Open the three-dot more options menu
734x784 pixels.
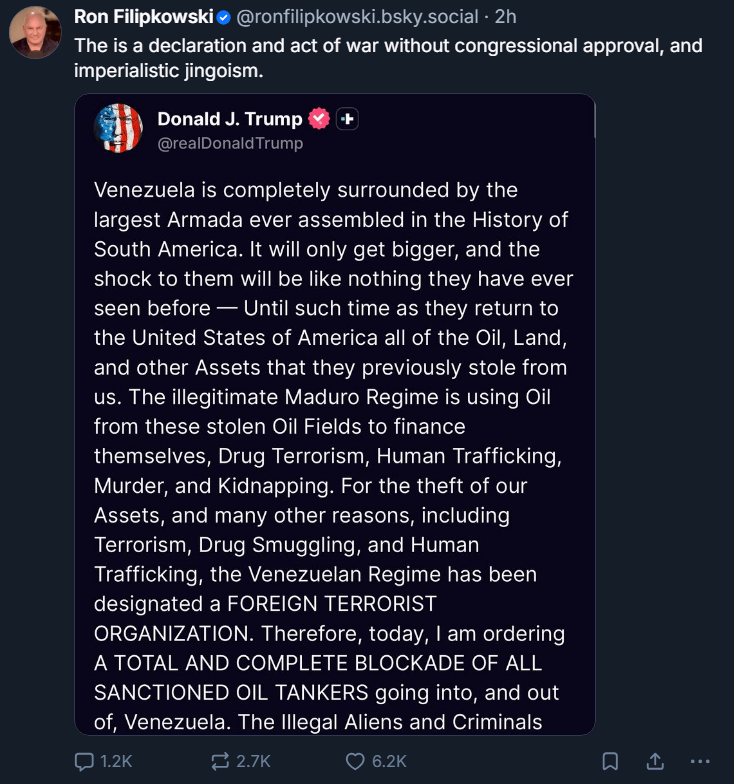click(700, 761)
